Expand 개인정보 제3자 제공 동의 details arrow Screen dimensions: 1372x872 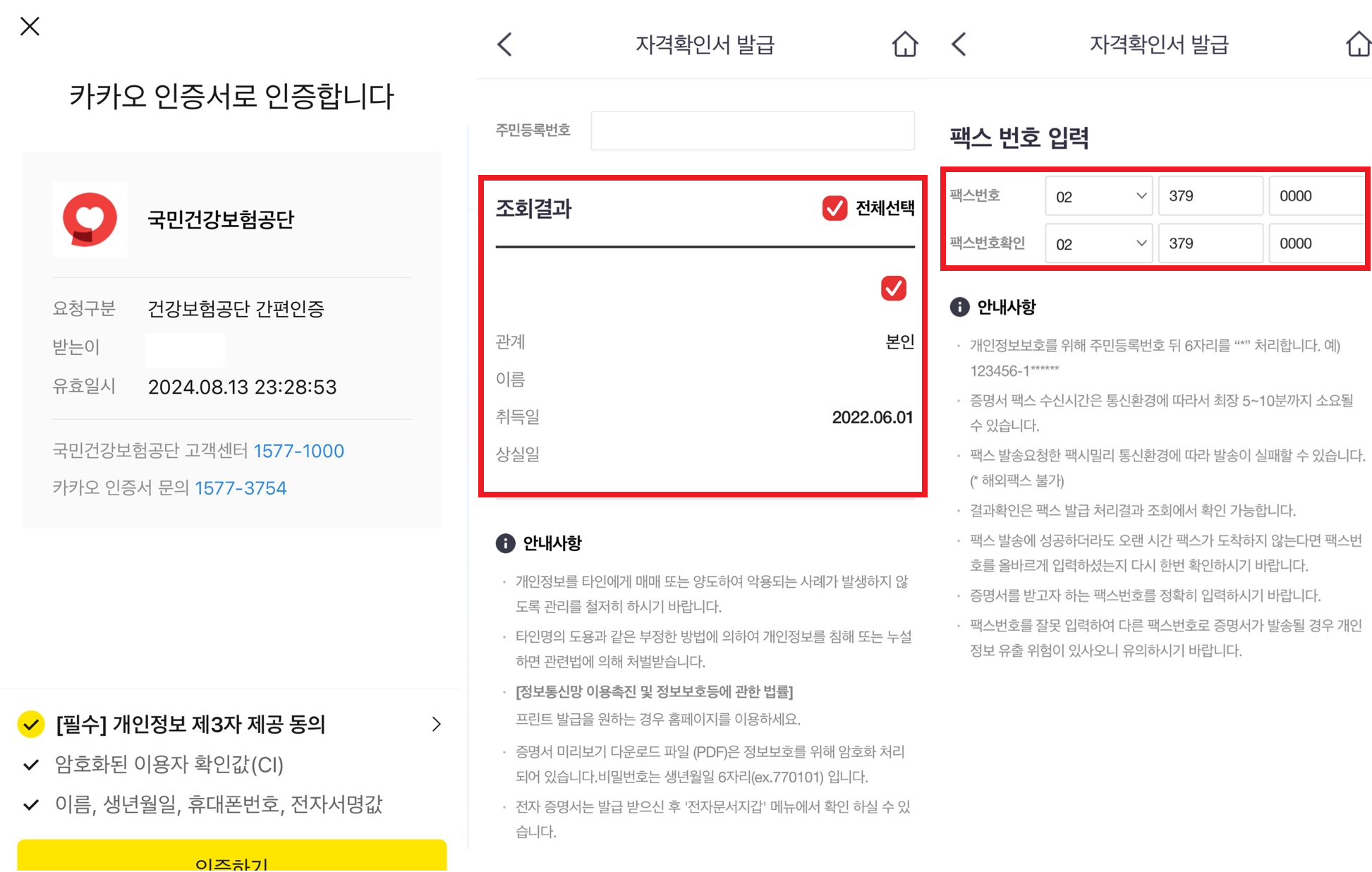point(437,724)
